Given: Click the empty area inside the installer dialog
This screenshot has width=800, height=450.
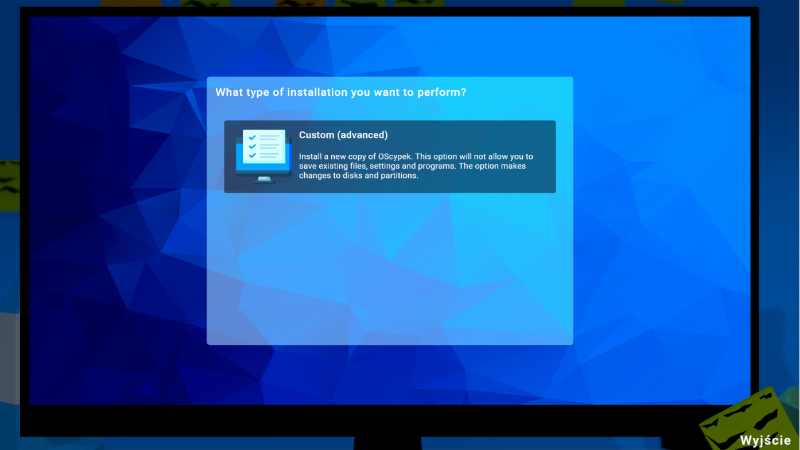Looking at the screenshot, I should pos(389,270).
